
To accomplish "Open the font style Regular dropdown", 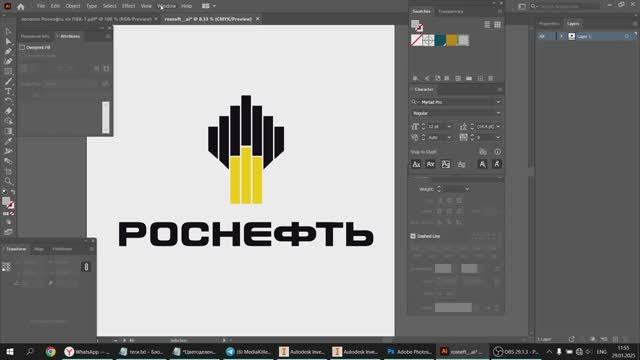I will [498, 113].
